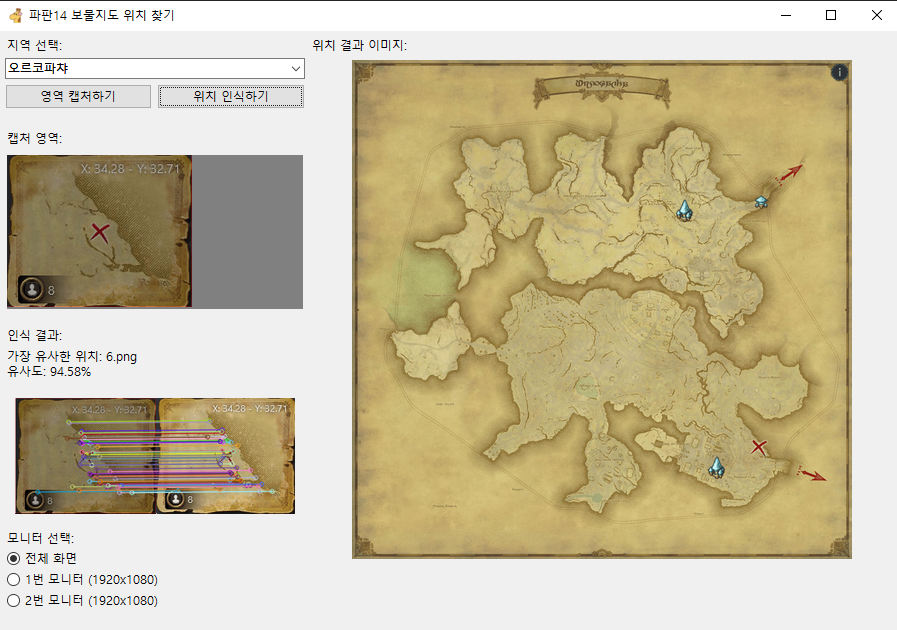Screen dimensions: 897x630
Task: Open the 지역 선택 region dropdown
Action: (x=154, y=68)
